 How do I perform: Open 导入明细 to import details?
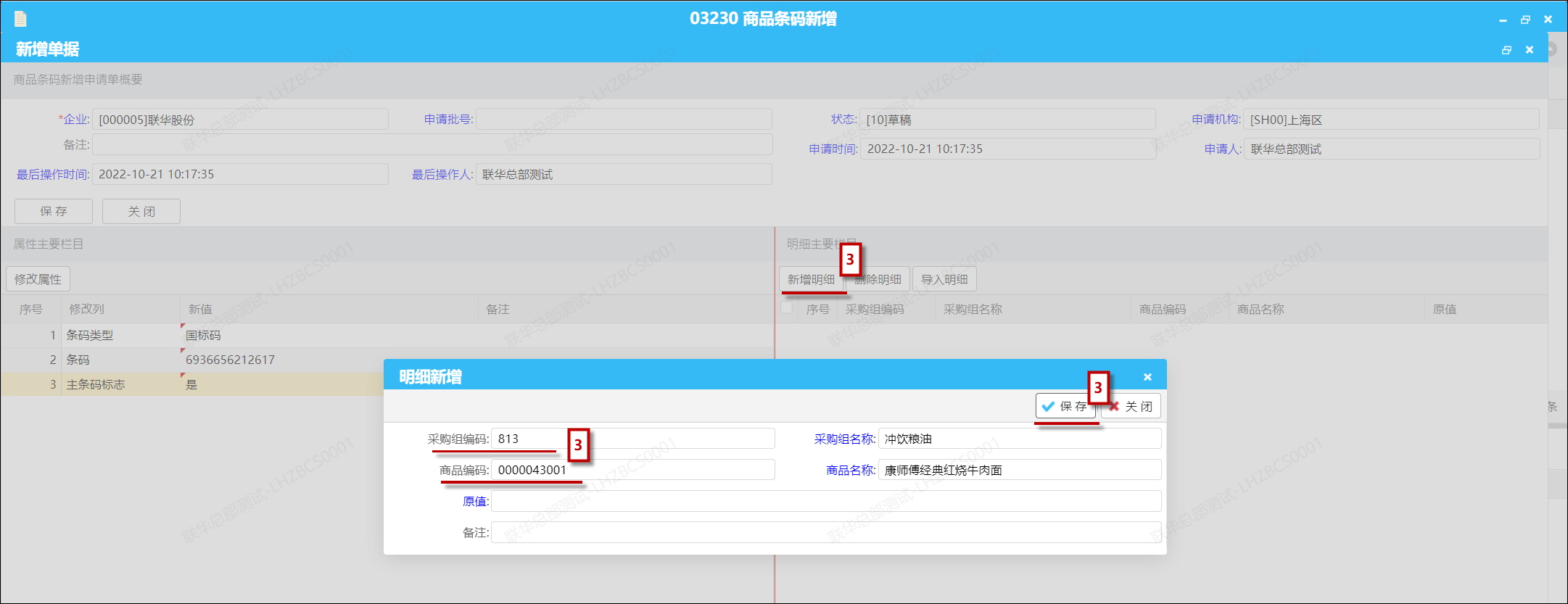pyautogui.click(x=944, y=280)
